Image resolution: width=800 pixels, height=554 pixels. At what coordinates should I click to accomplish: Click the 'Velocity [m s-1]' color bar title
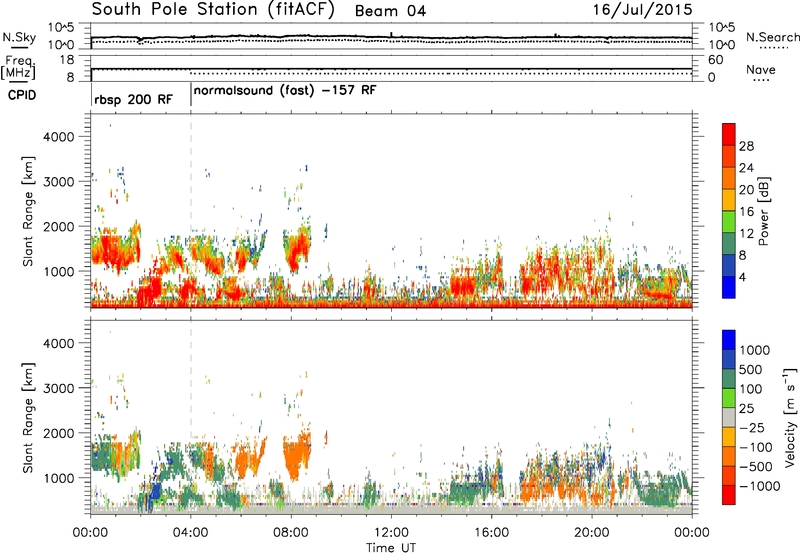pos(790,417)
